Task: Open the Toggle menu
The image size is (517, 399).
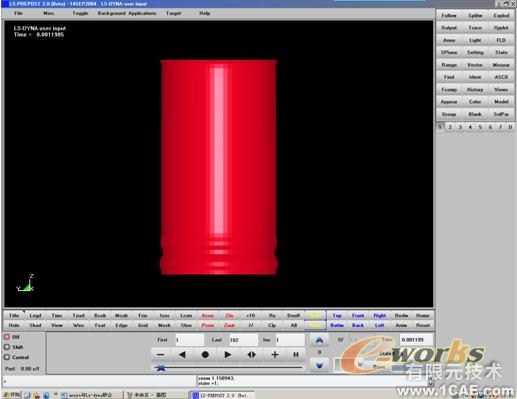Action: [x=80, y=13]
